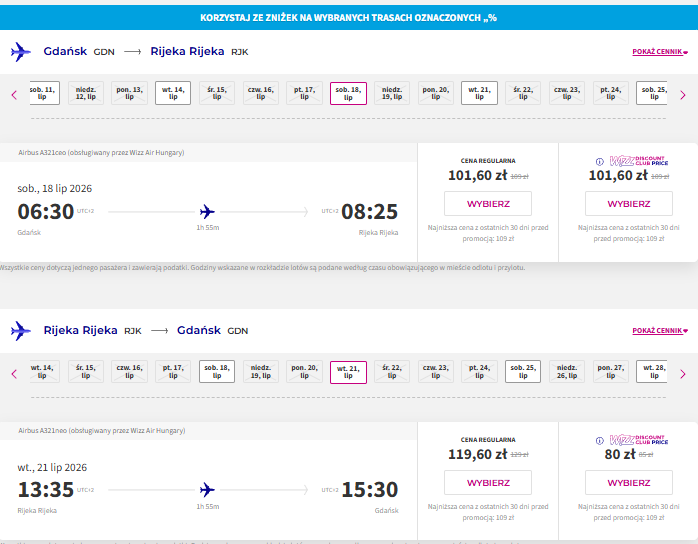The width and height of the screenshot is (698, 544).
Task: Select outbound date sob. 25 lip
Action: click(652, 93)
